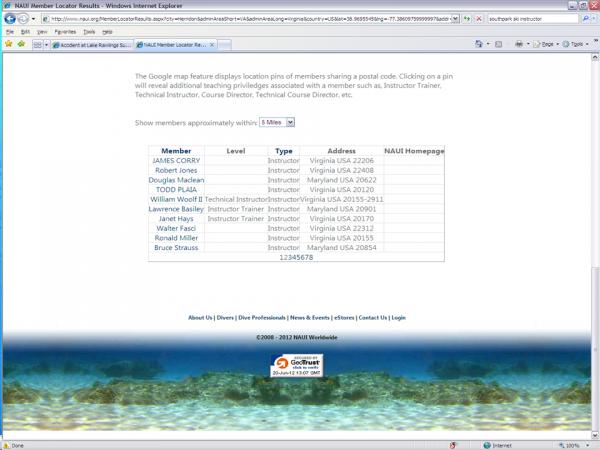Click the pop-up blocker status bar icon
600x450 pixels.
point(453,445)
